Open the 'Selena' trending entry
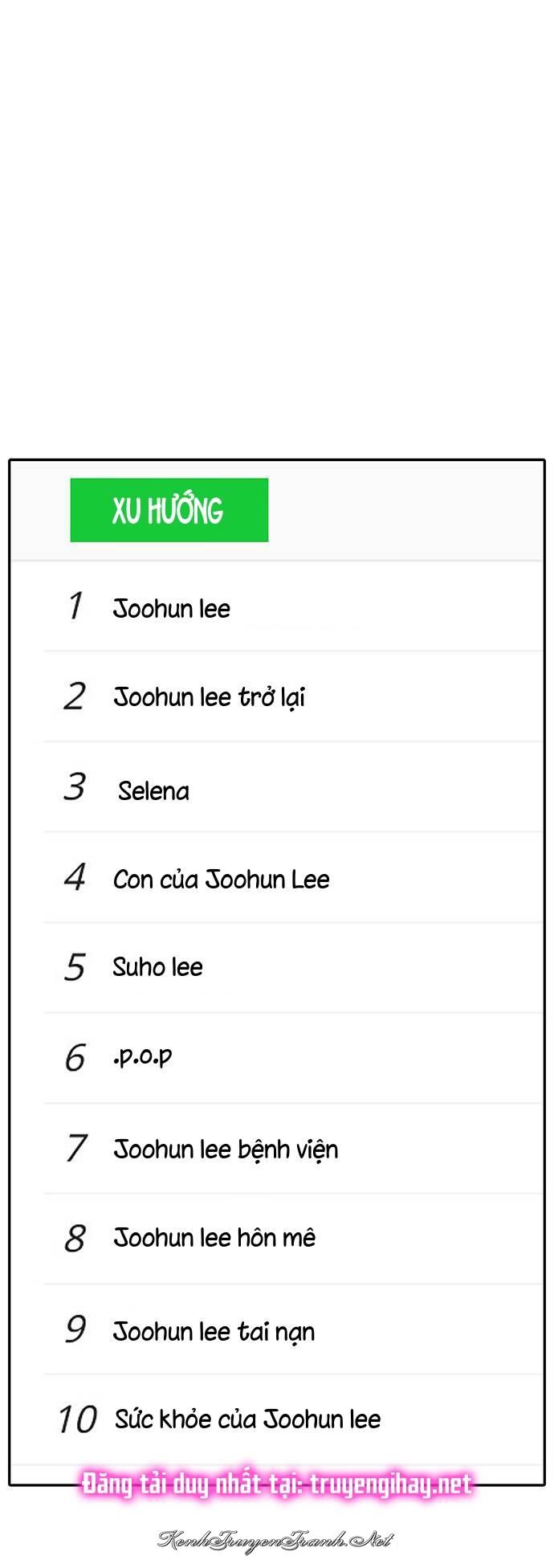Image resolution: width=554 pixels, height=1568 pixels. (153, 791)
